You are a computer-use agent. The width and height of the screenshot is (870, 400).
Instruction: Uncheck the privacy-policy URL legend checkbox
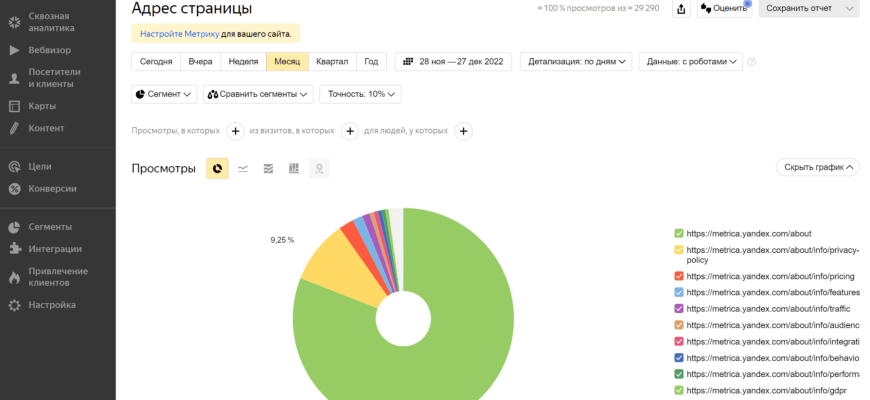pos(679,250)
